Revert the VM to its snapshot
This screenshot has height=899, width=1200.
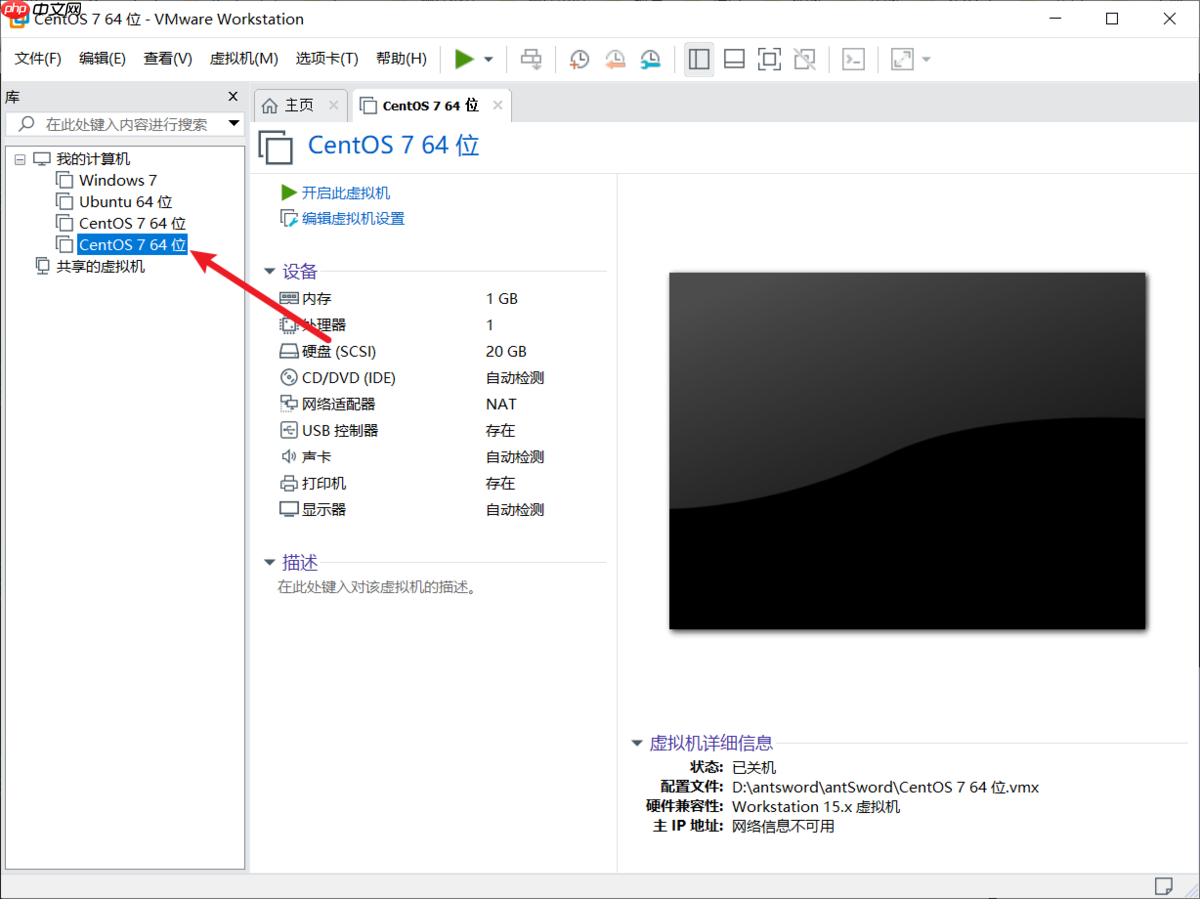point(614,59)
